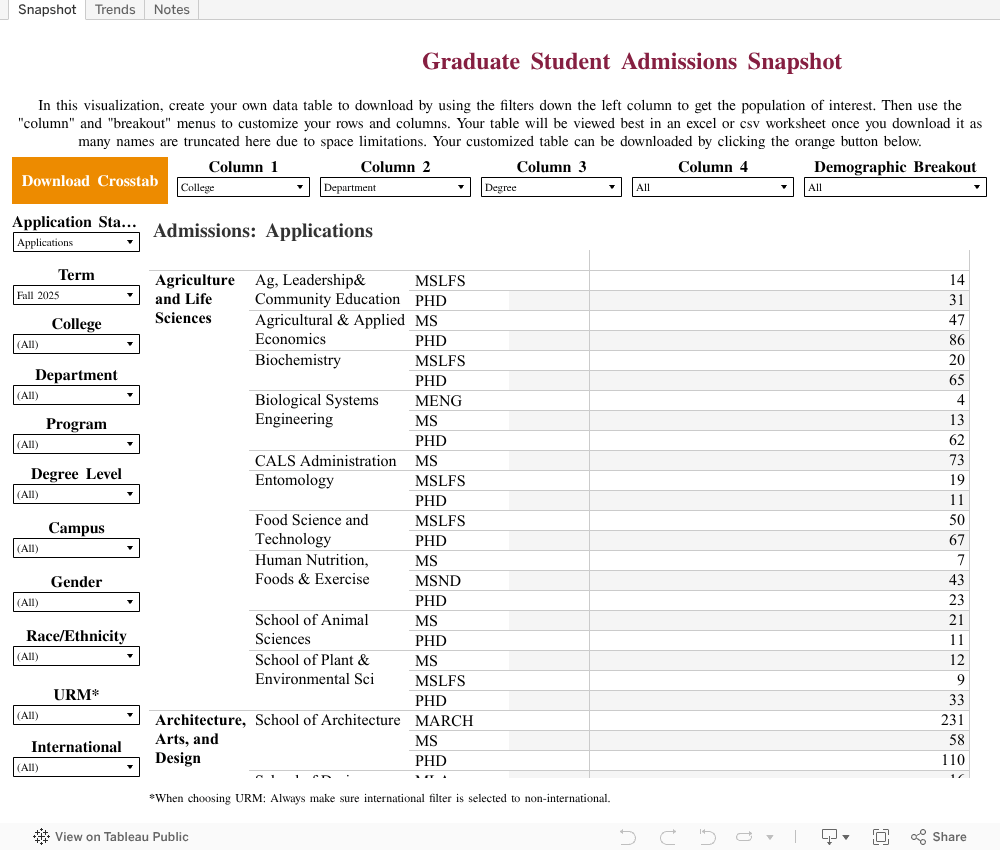Open the URM* filter dropdown
The height and width of the screenshot is (850, 1000).
(76, 714)
